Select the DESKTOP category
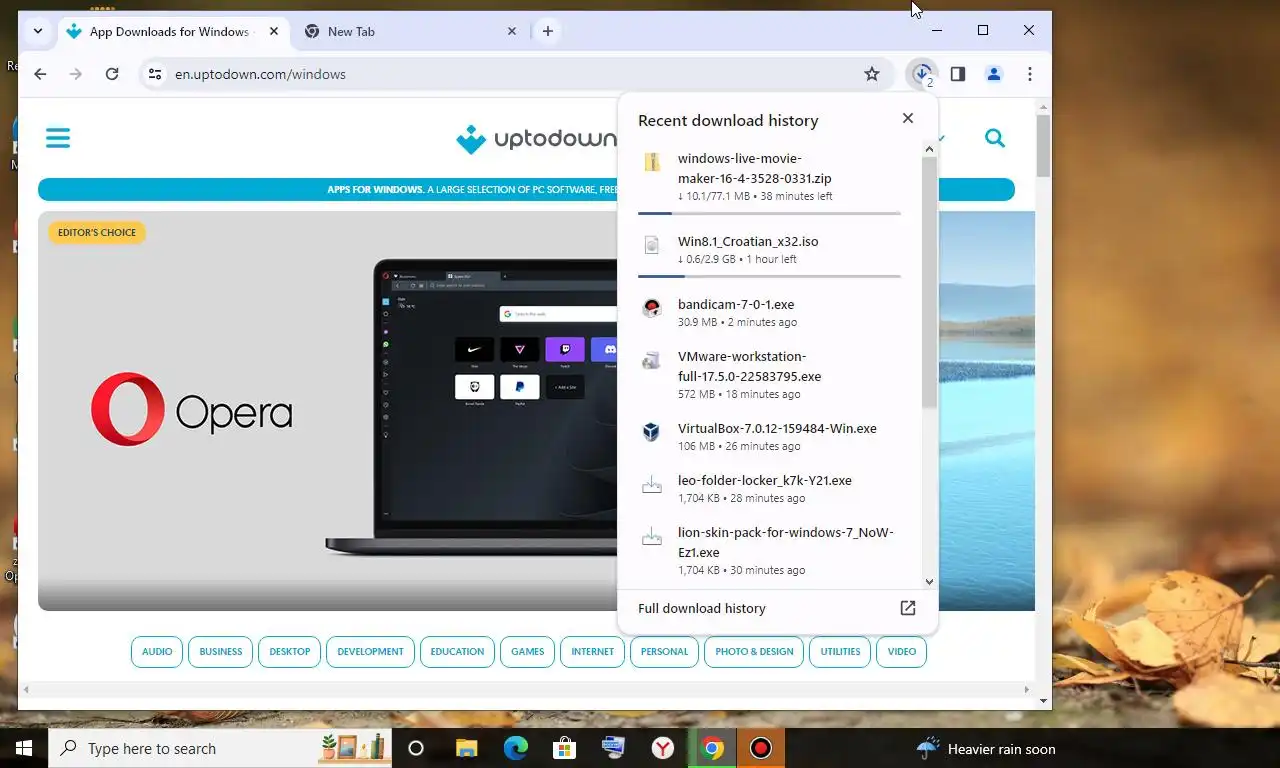 [x=290, y=651]
